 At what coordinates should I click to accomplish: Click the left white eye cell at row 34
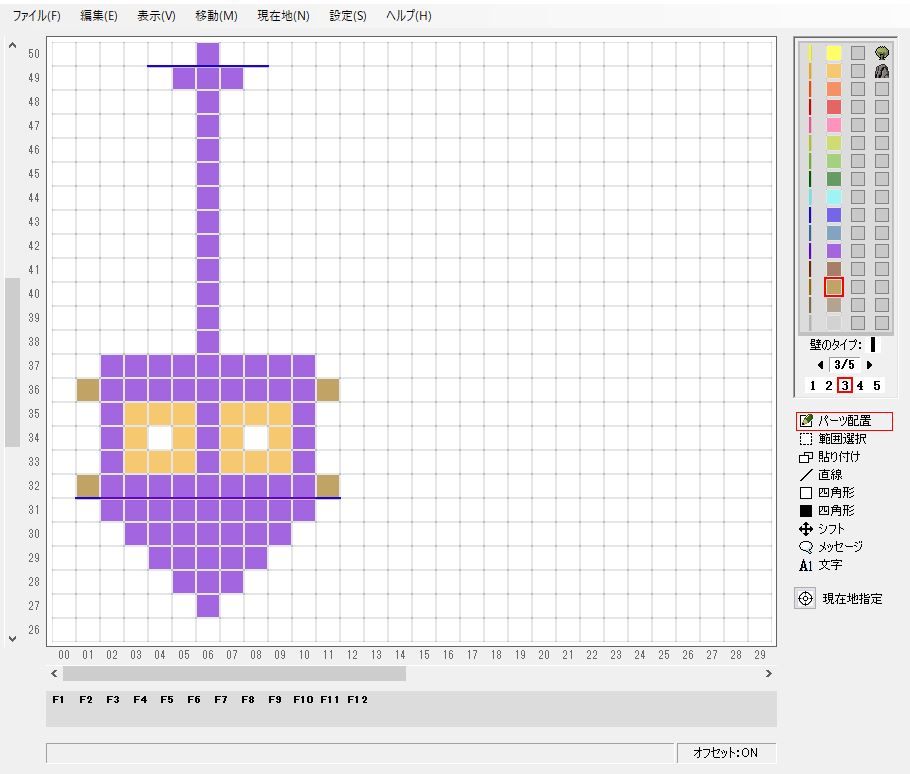click(160, 438)
